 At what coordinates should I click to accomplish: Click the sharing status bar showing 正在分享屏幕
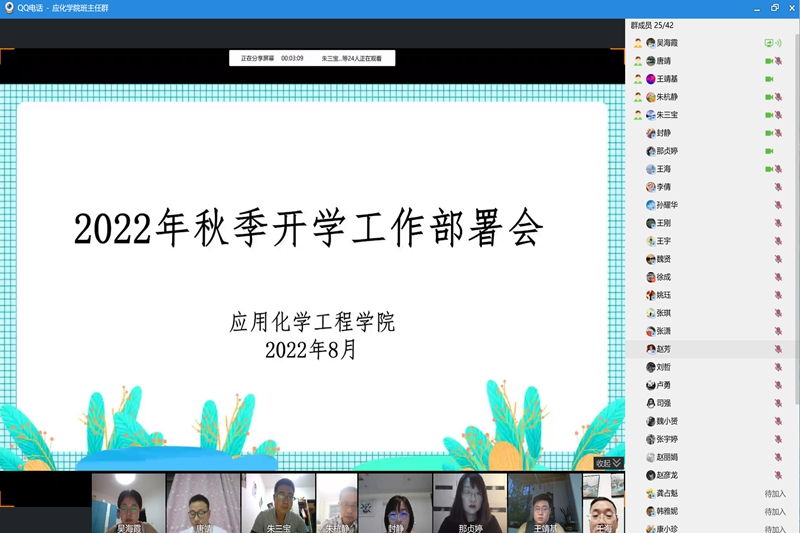coord(311,59)
